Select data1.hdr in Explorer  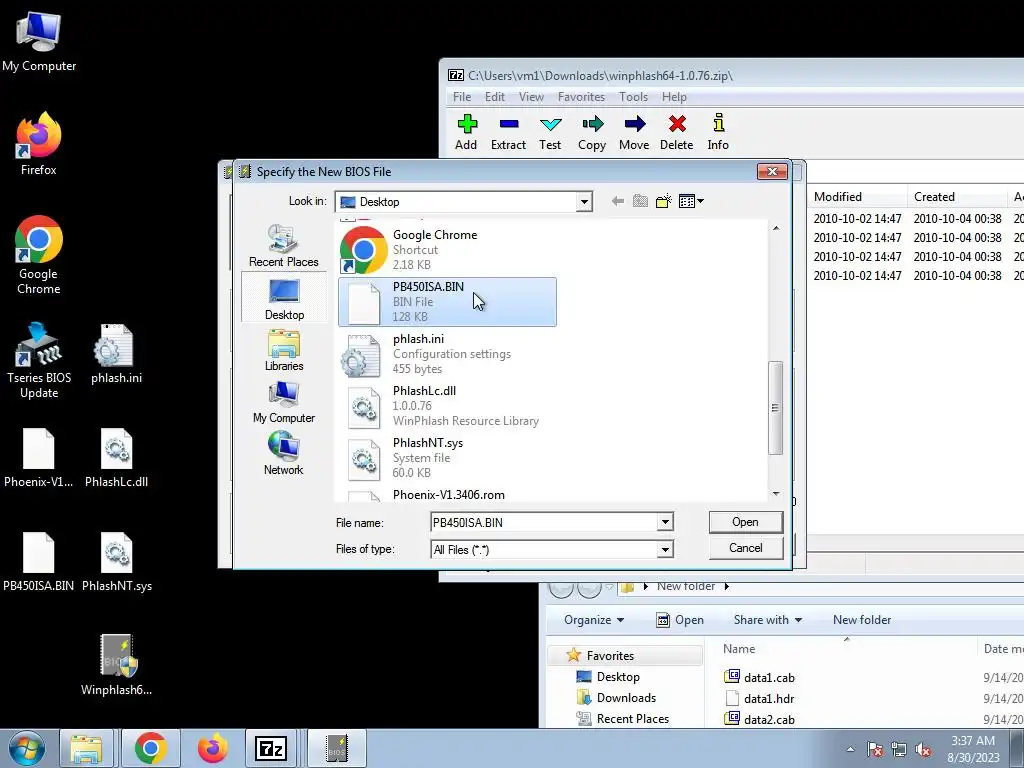tap(769, 698)
